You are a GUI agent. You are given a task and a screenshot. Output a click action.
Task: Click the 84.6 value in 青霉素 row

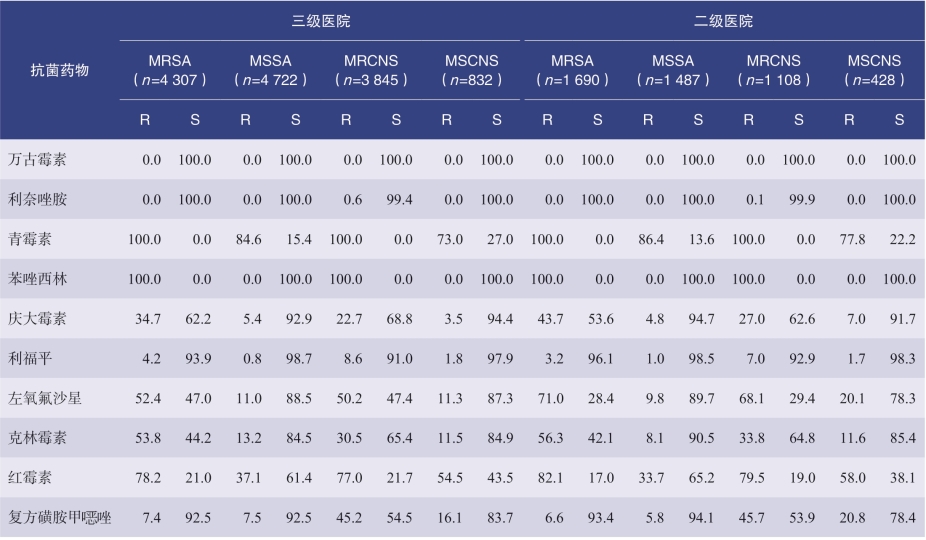coord(248,239)
